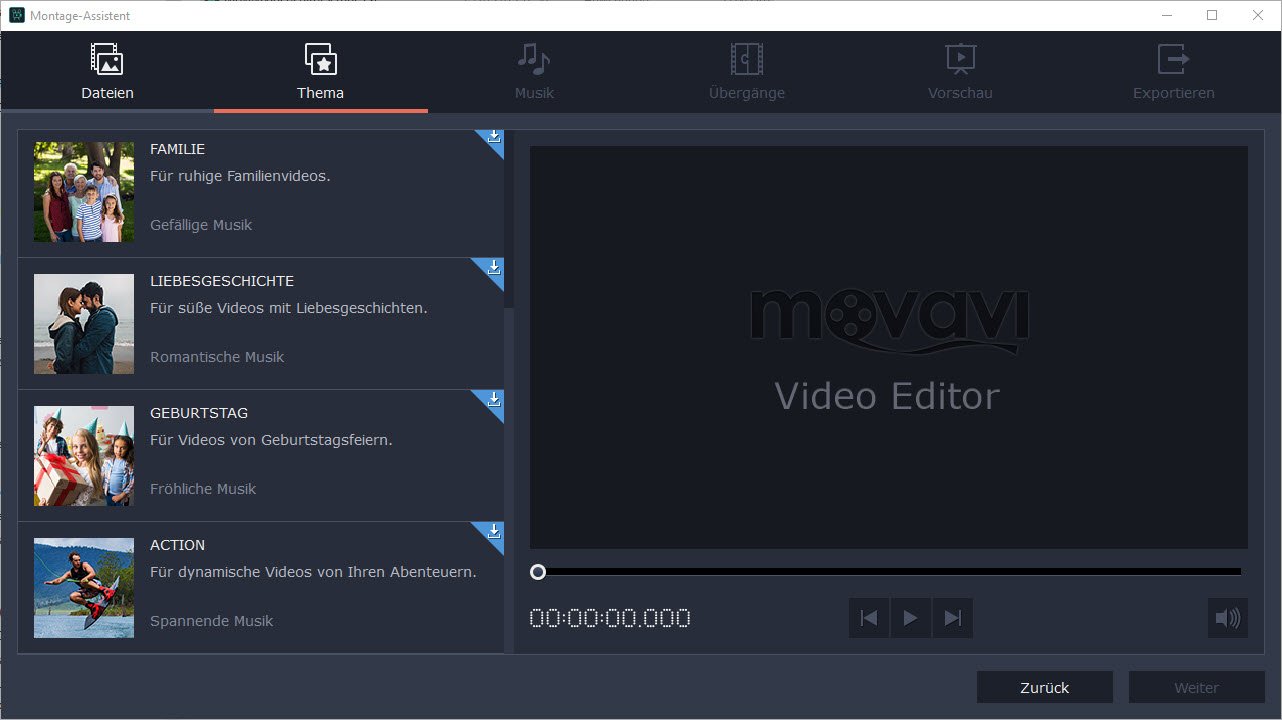The width and height of the screenshot is (1282, 720).
Task: Click the LIEBESGESCHICHTE theme title
Action: [222, 281]
